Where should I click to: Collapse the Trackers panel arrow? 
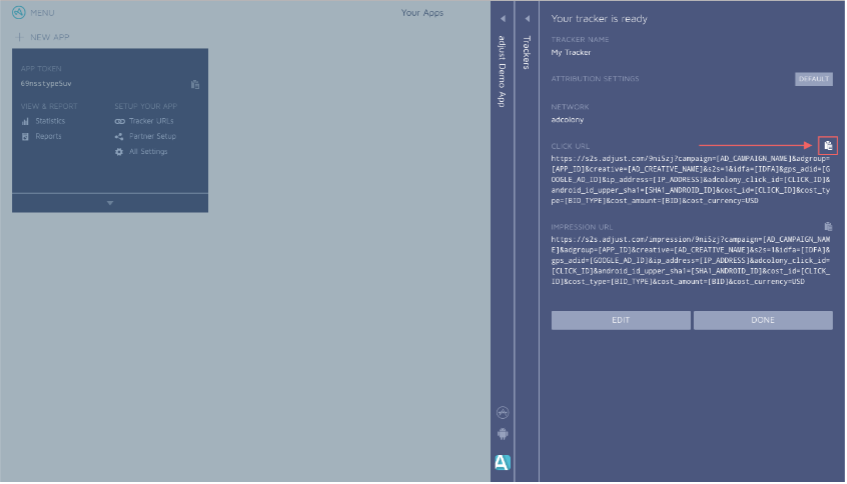(527, 18)
